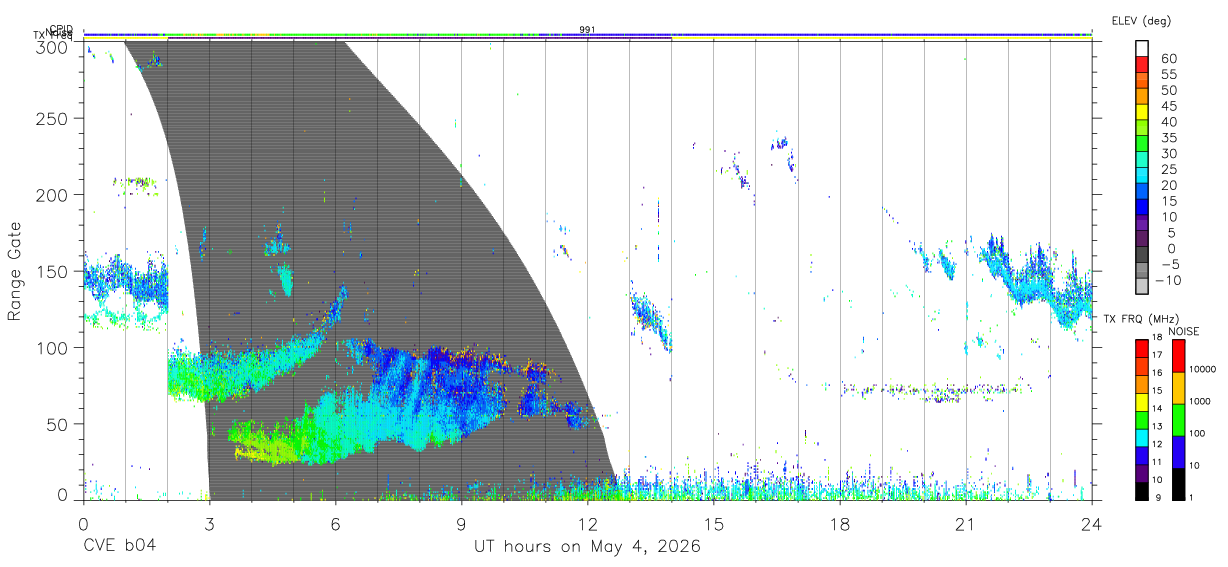The image size is (1228, 567).
Task: Click the x-axis tick label 6
Action: (335, 524)
